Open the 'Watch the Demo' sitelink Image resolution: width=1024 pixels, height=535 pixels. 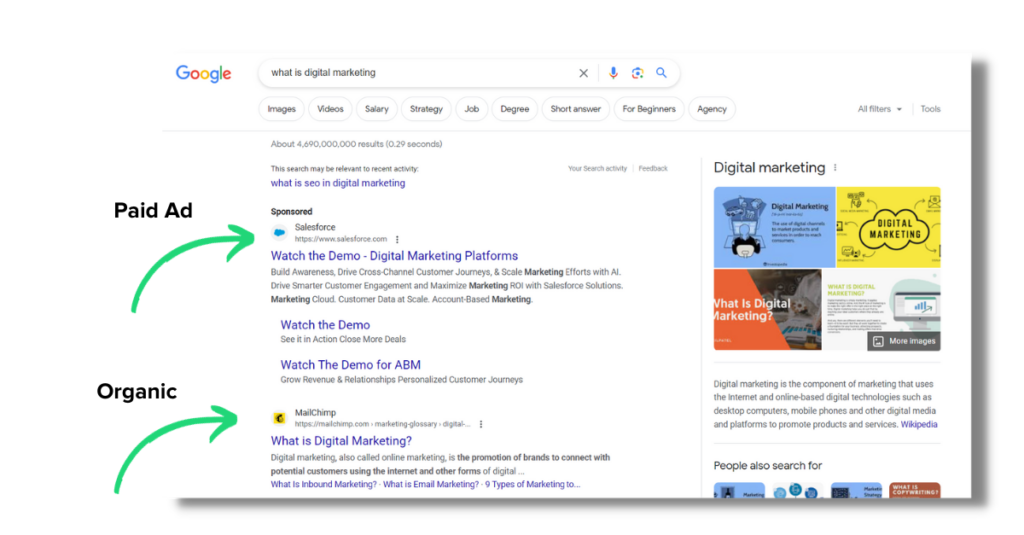325,325
